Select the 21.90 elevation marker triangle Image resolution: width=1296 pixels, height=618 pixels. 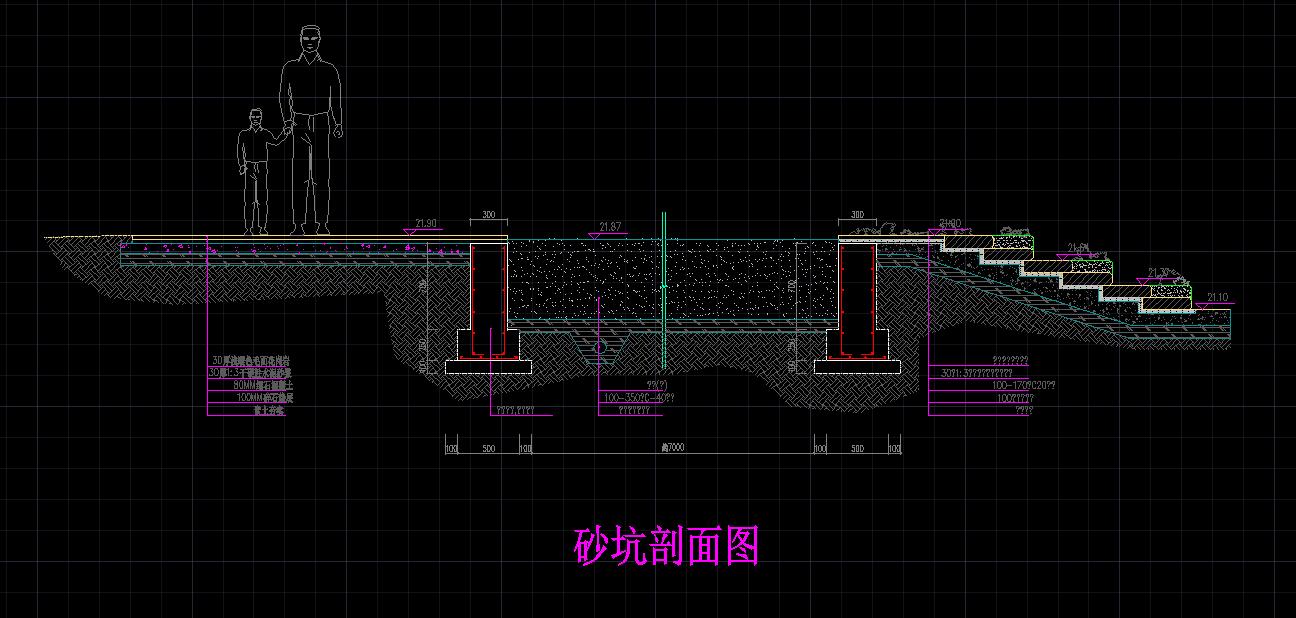[x=410, y=231]
